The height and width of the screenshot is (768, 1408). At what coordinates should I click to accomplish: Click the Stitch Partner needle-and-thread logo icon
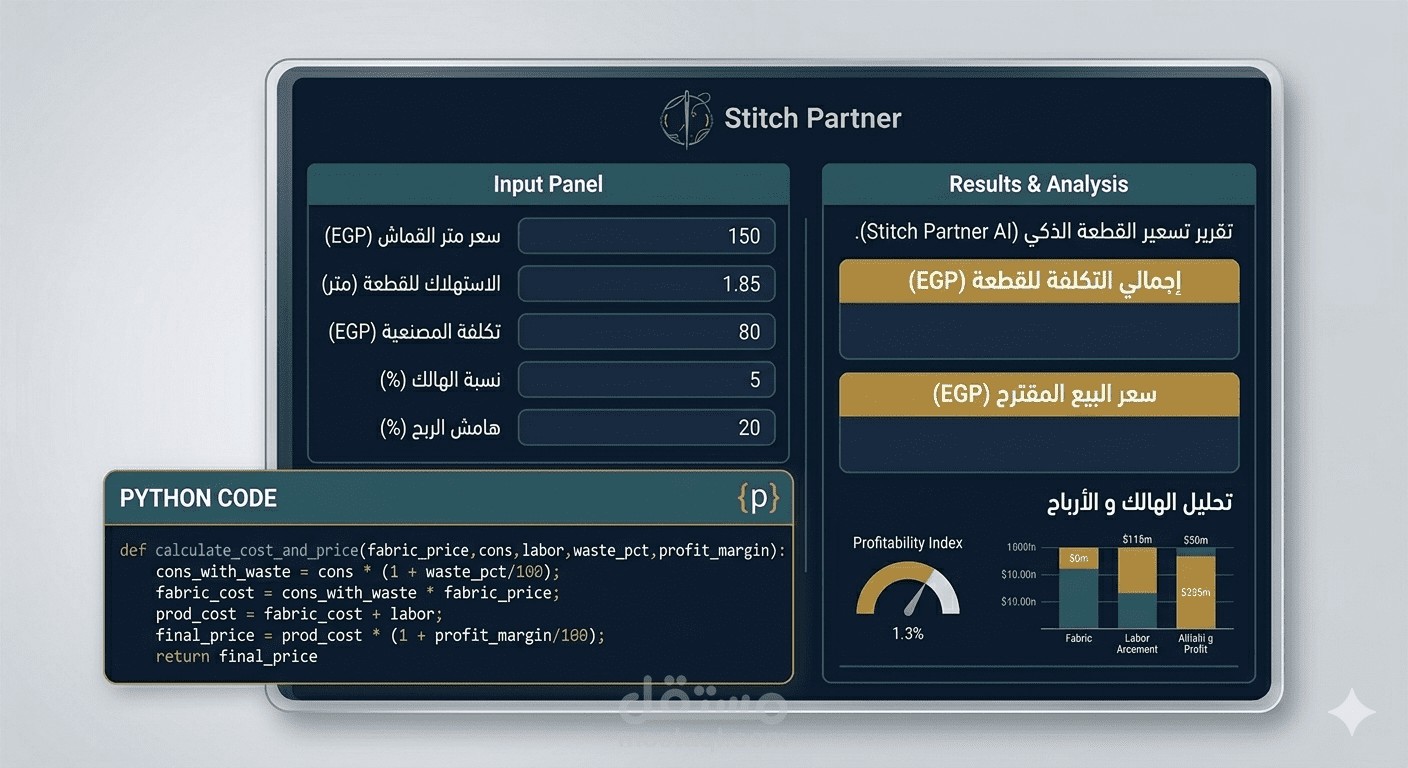[x=686, y=118]
